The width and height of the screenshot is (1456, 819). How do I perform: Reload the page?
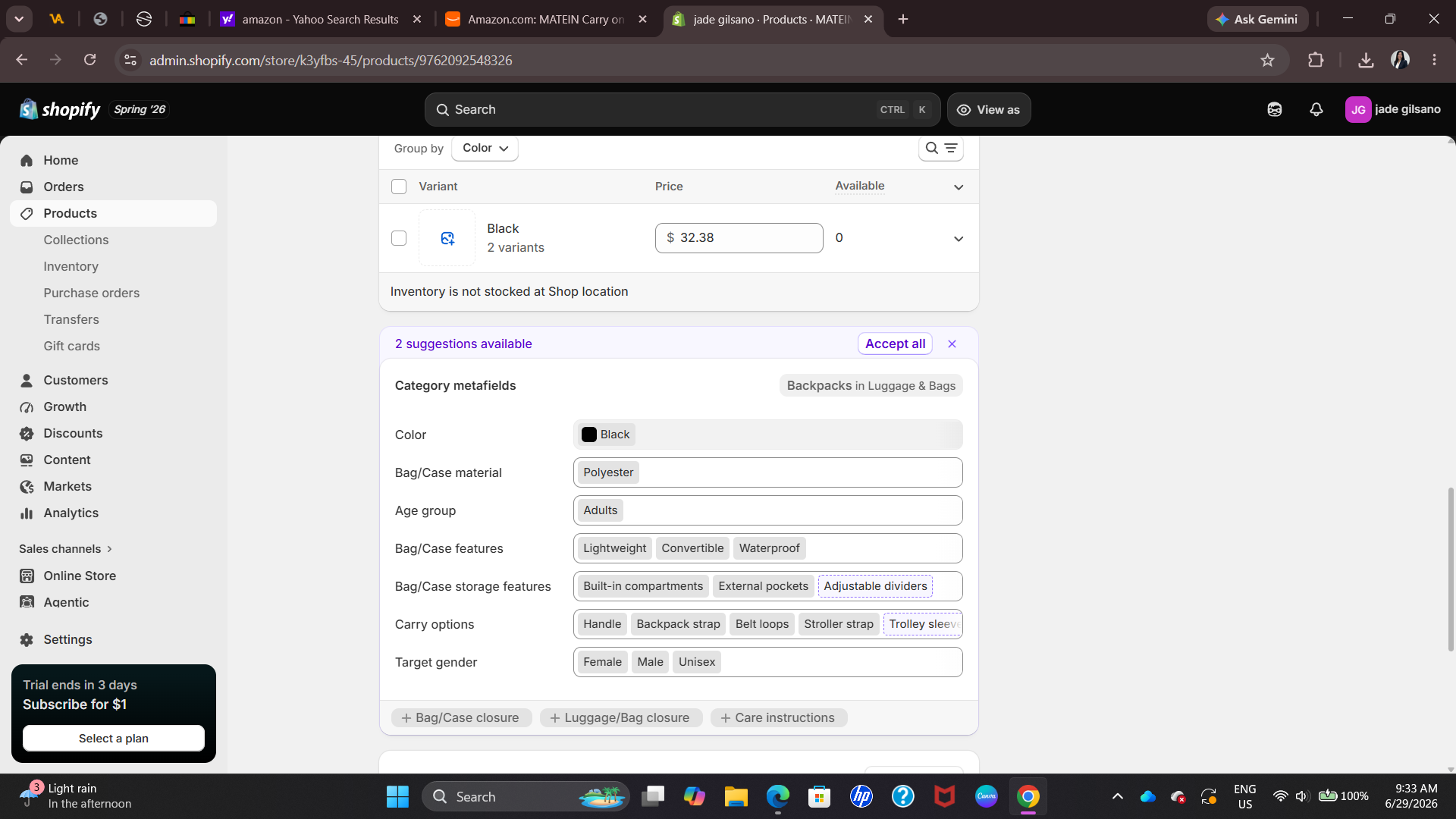pos(89,60)
